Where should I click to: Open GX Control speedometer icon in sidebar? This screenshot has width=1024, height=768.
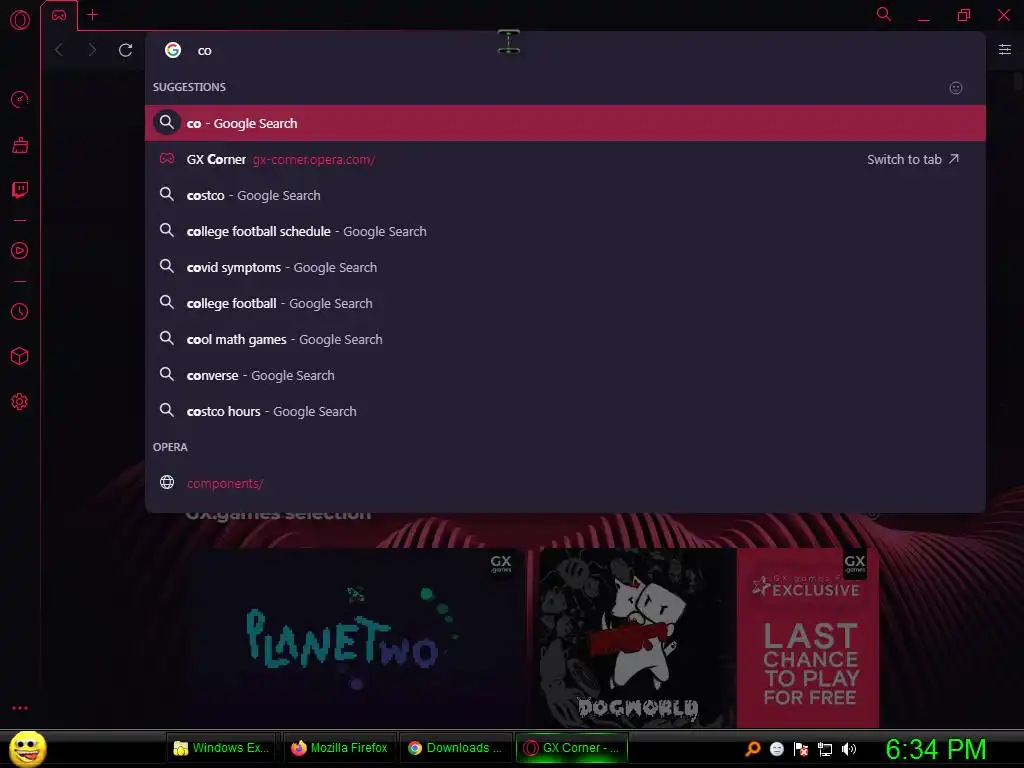tap(20, 99)
